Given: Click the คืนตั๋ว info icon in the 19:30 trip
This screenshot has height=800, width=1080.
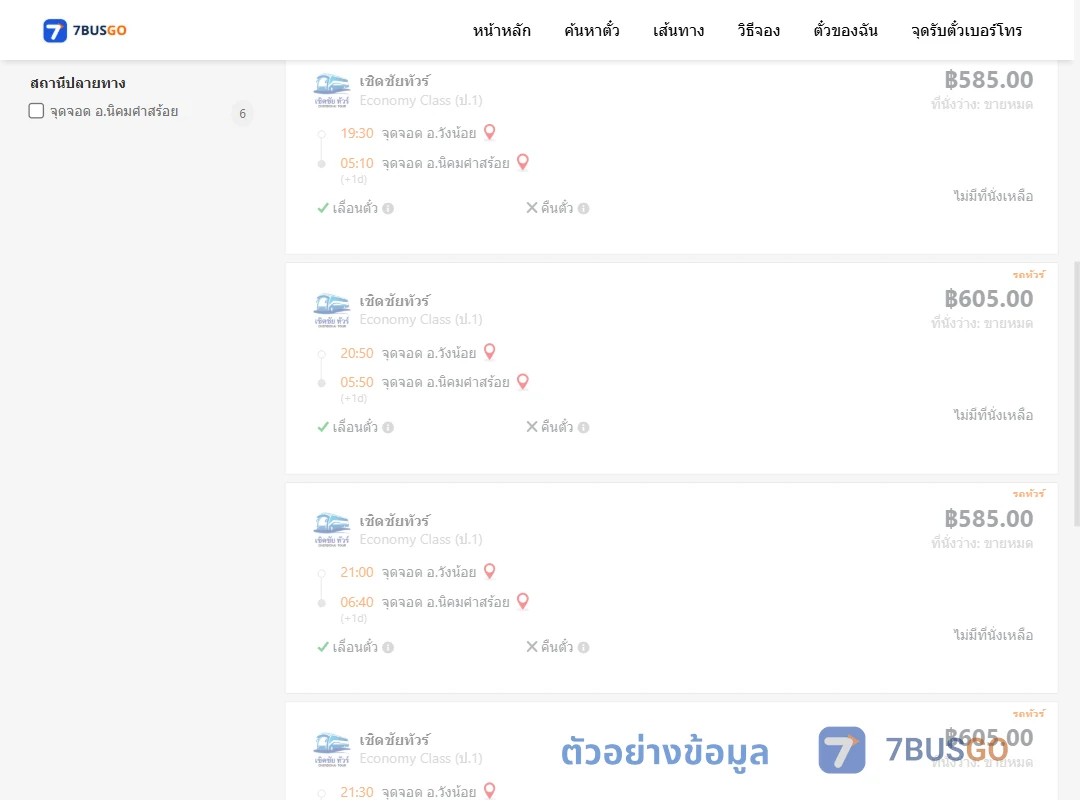Looking at the screenshot, I should point(583,208).
